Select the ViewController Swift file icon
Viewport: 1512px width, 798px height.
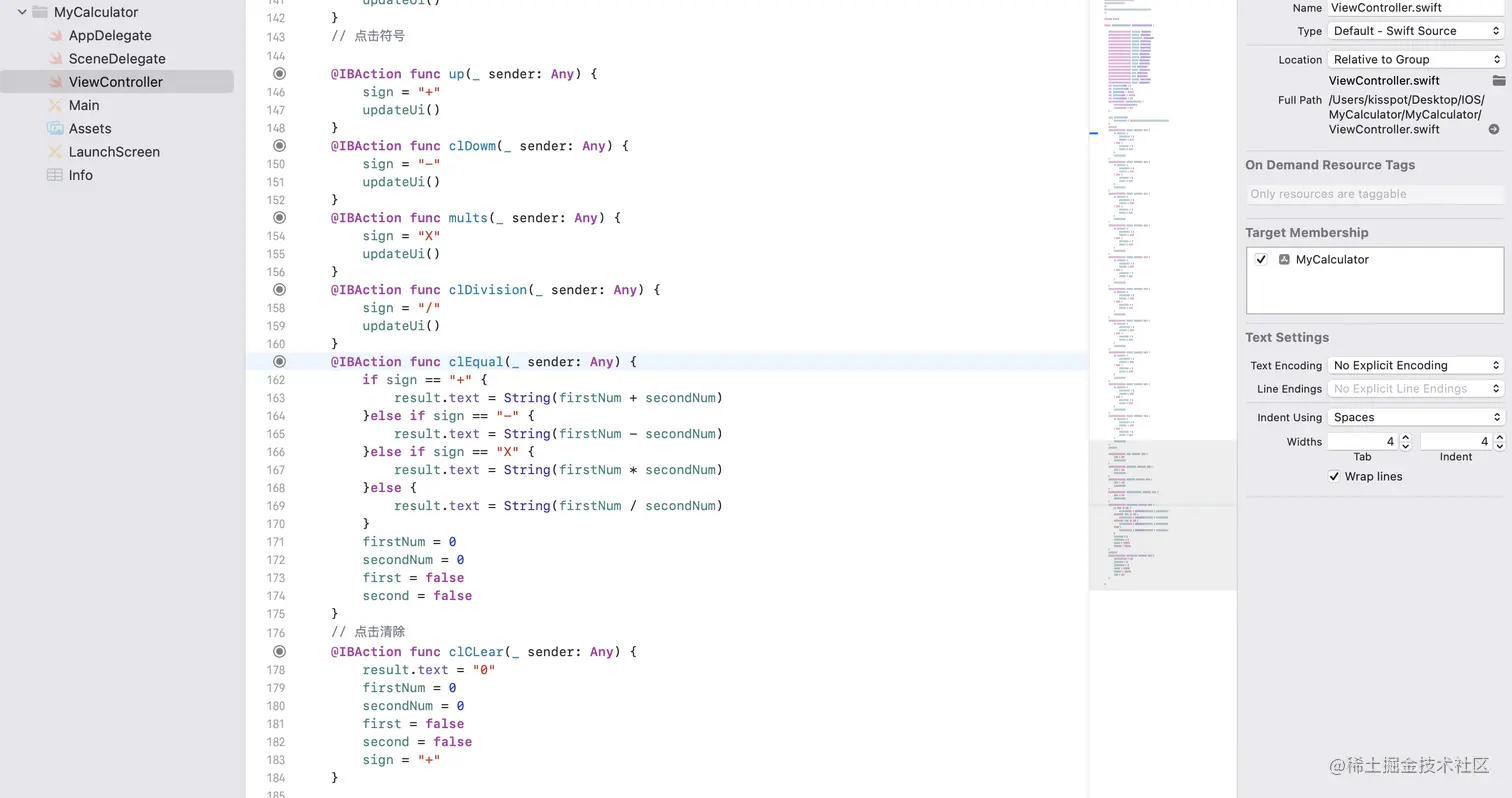click(55, 82)
